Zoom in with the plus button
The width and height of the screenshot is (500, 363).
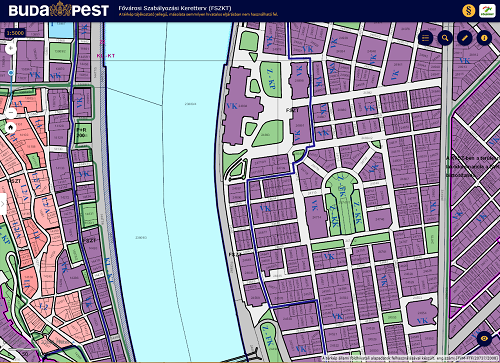coord(11,48)
